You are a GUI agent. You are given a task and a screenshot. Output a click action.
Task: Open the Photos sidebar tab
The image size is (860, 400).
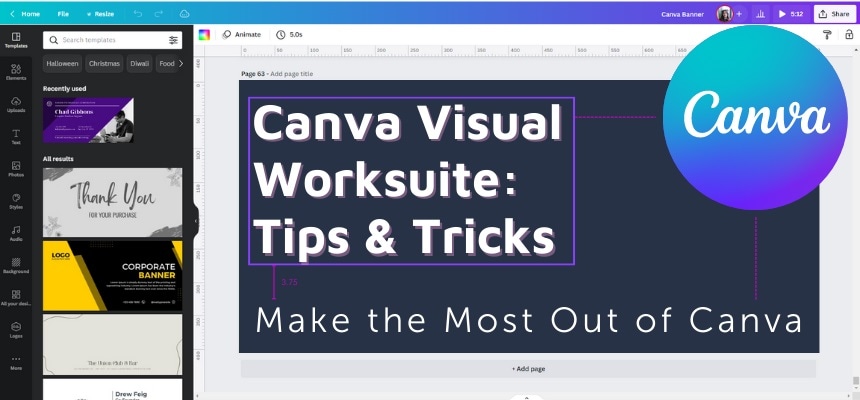click(x=16, y=169)
